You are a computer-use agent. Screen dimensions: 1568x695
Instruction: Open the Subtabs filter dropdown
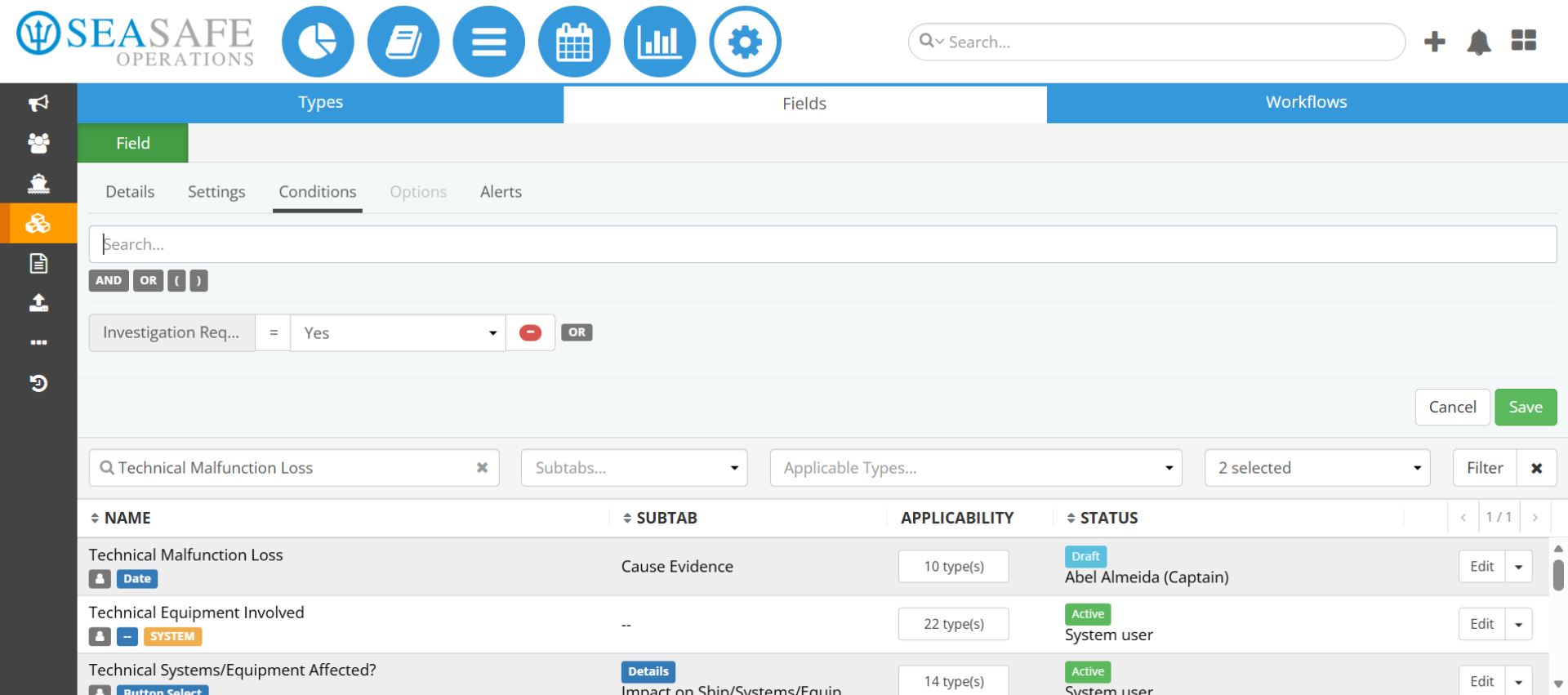(635, 468)
